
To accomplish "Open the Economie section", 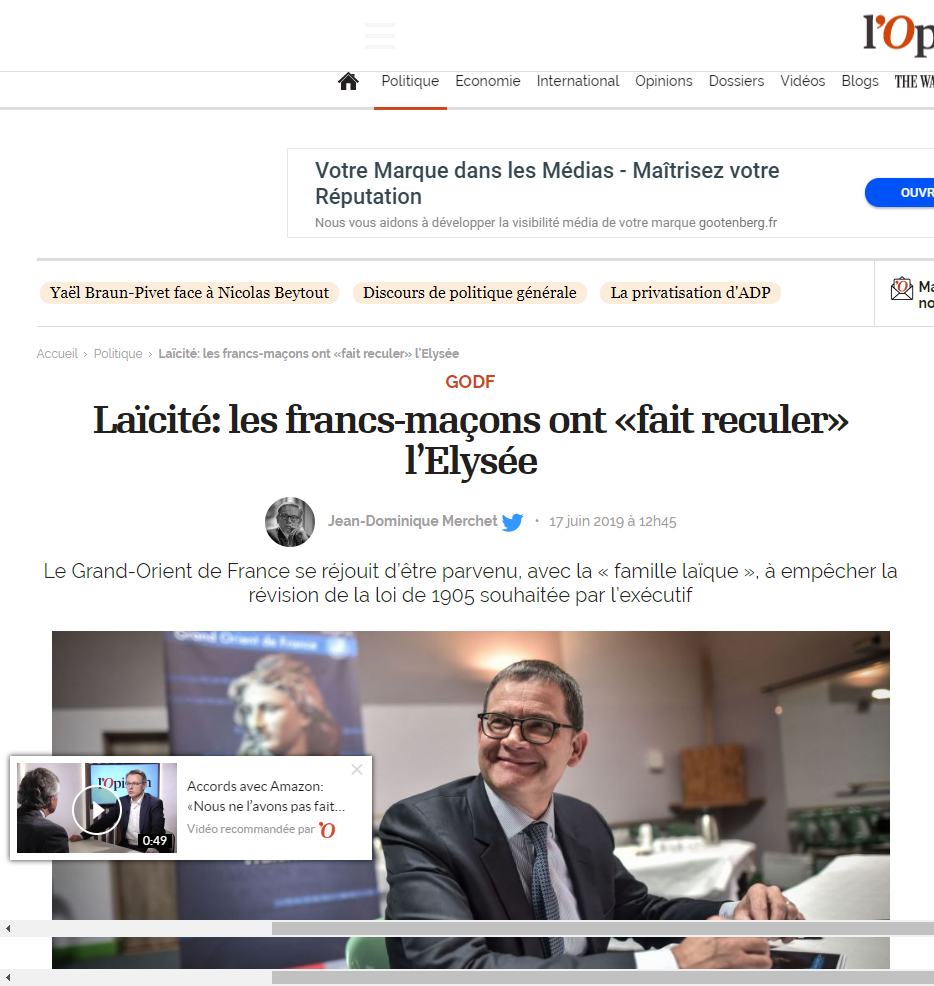I will coord(487,81).
